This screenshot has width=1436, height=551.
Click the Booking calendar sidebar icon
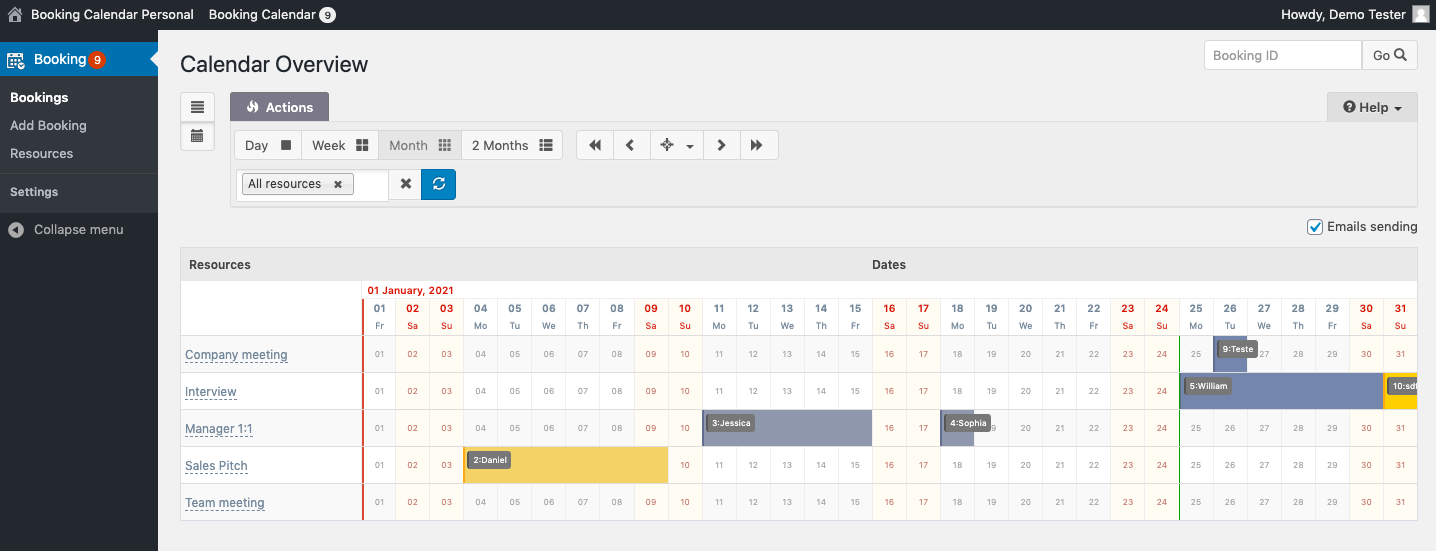pos(16,60)
